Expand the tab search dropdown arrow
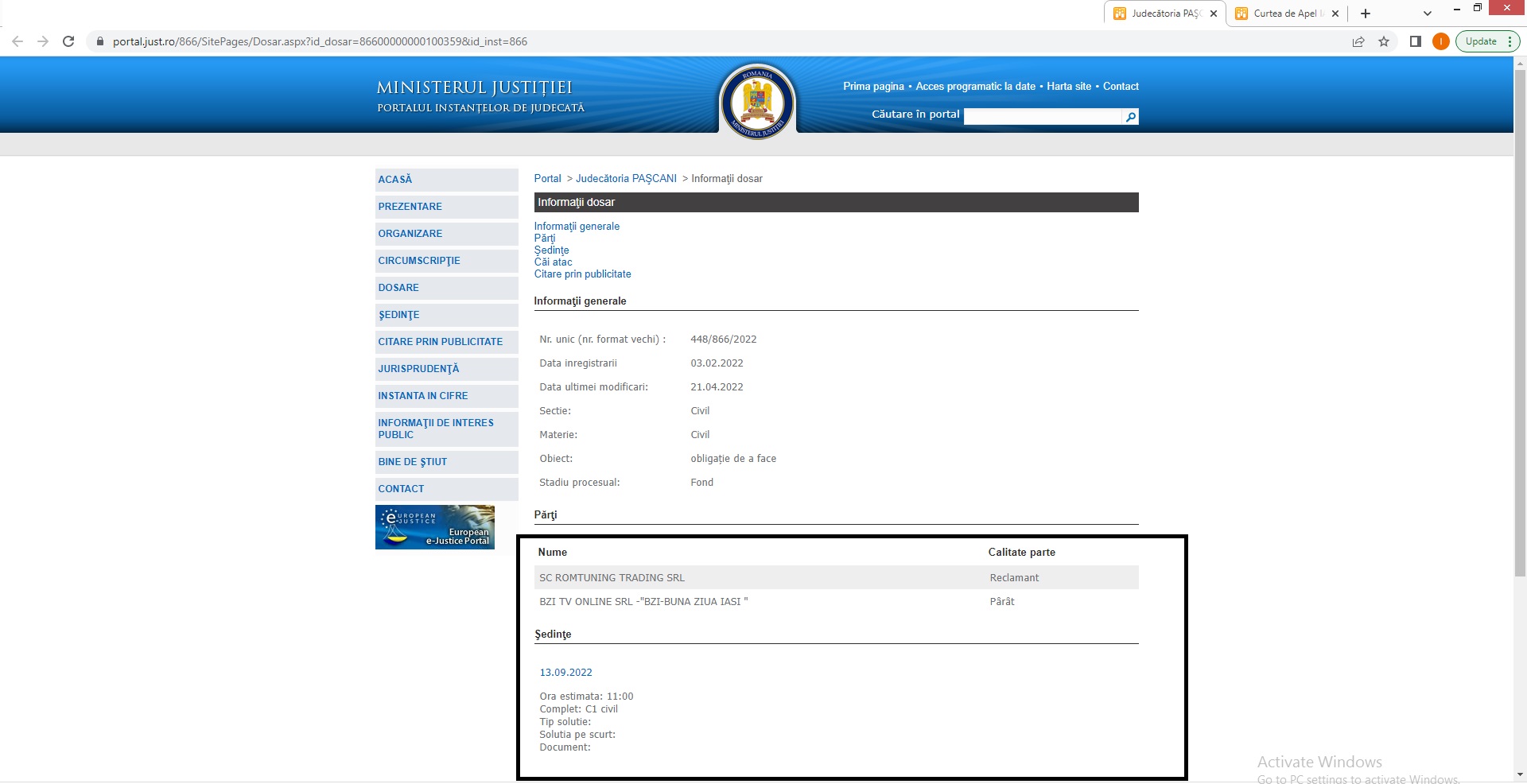Screen dimensions: 1527x784 click(1428, 14)
